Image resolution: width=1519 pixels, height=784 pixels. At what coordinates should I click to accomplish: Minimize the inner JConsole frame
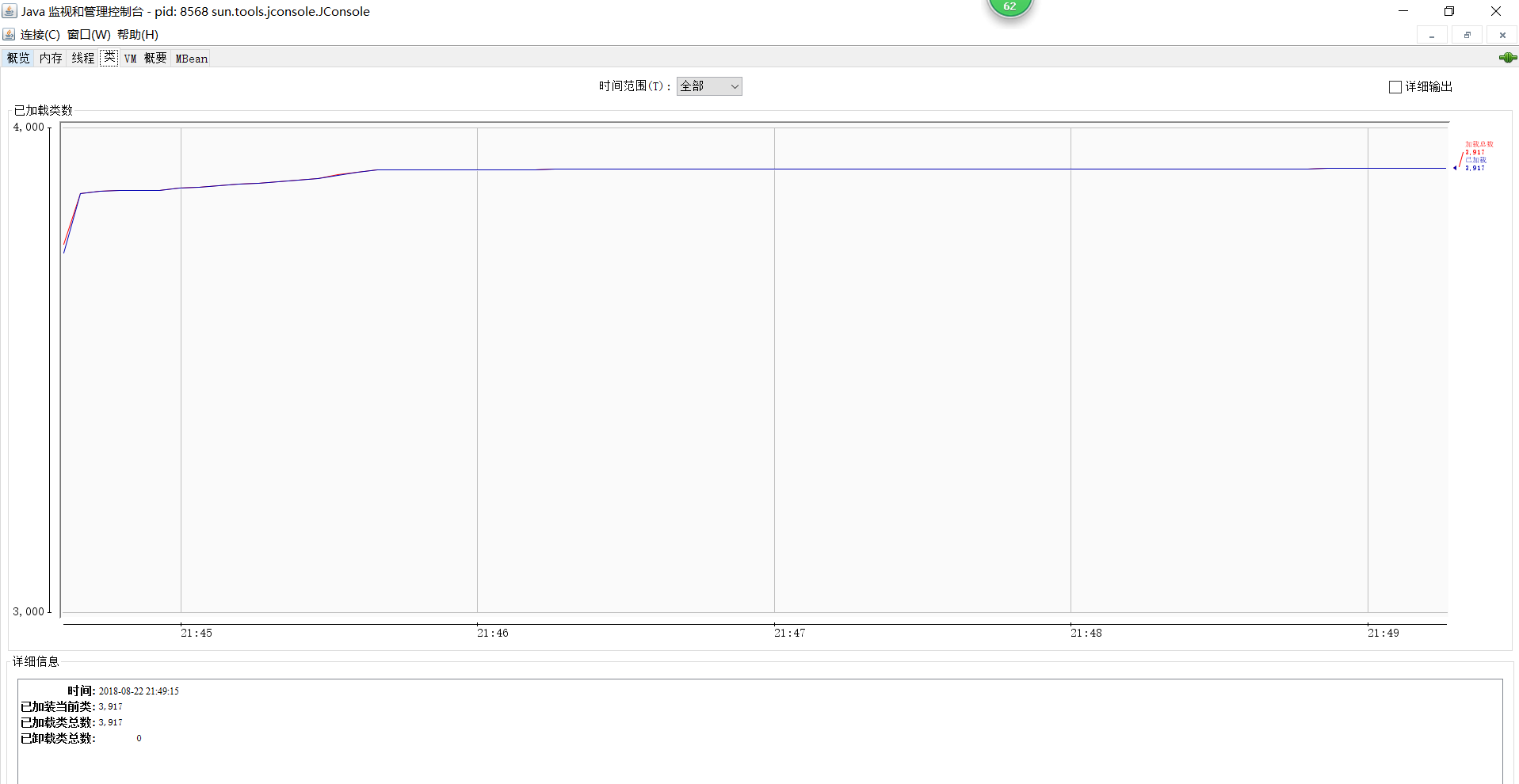pyautogui.click(x=1431, y=35)
